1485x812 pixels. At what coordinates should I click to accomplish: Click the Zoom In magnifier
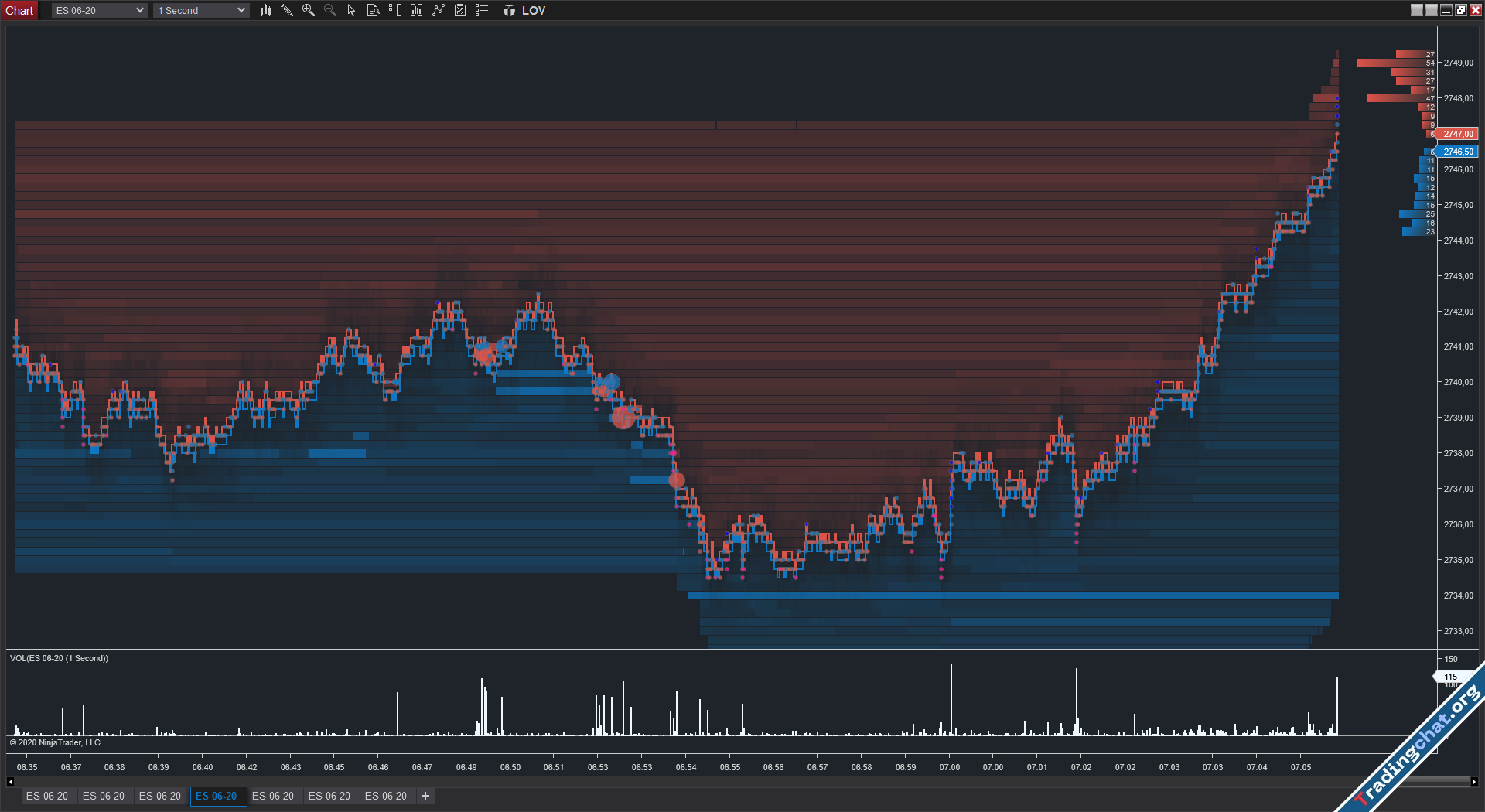click(x=309, y=10)
